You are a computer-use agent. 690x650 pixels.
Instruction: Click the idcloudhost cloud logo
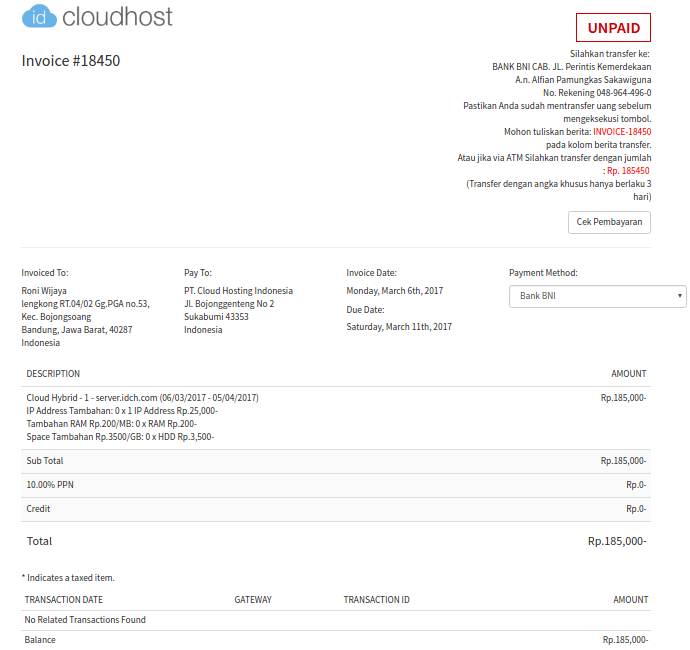97,16
